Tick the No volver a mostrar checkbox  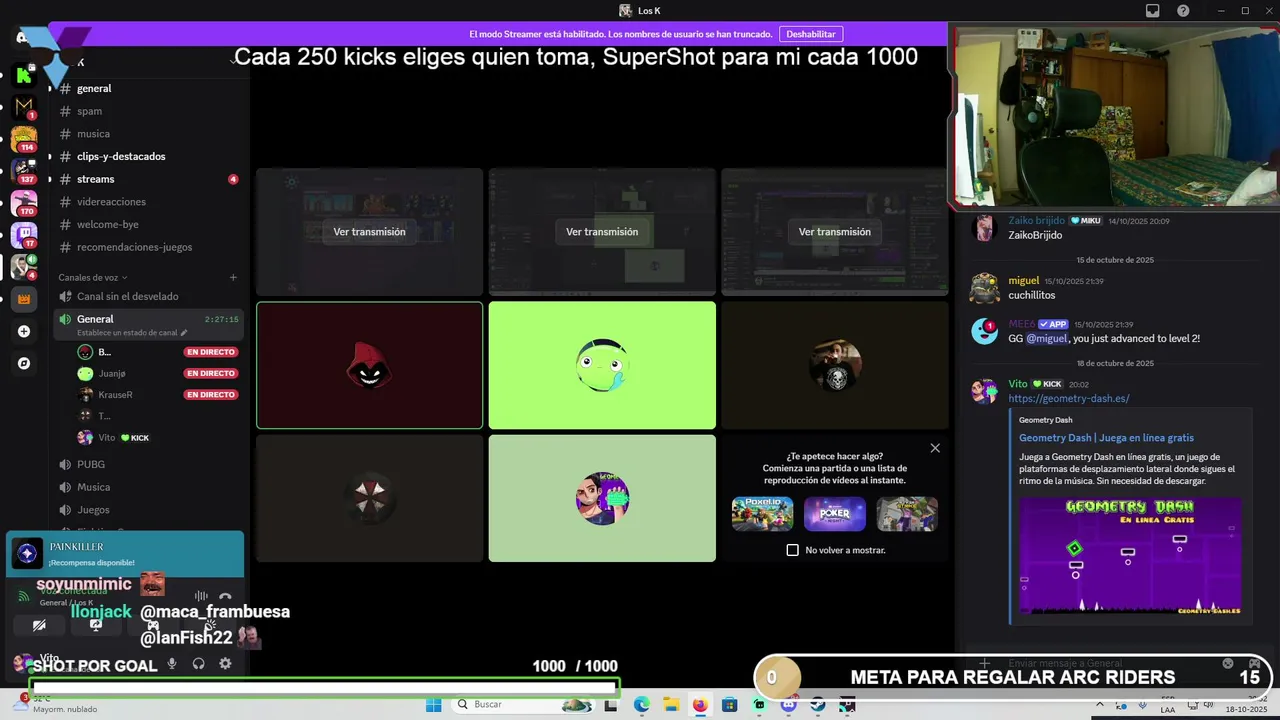coord(793,550)
